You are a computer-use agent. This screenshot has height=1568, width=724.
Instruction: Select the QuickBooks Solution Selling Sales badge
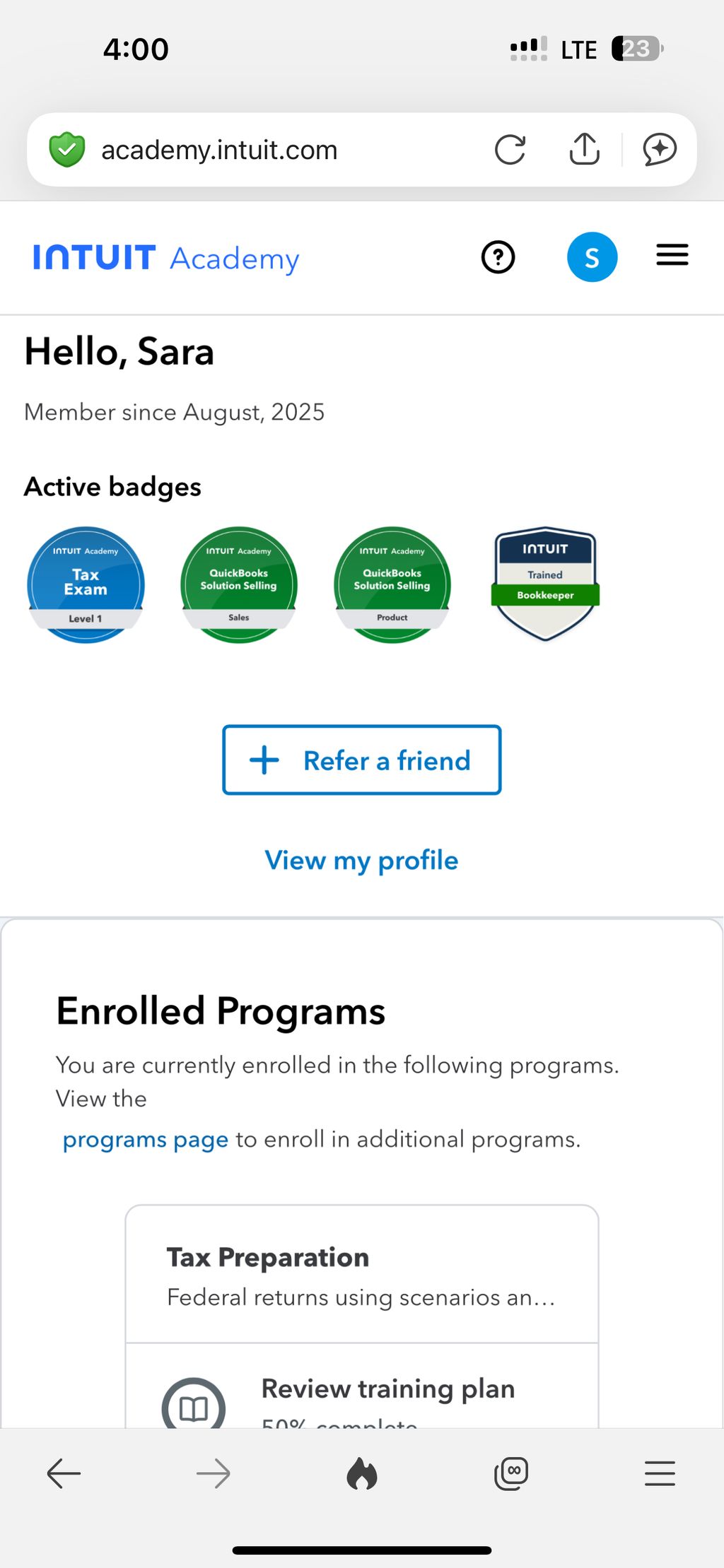coord(239,584)
